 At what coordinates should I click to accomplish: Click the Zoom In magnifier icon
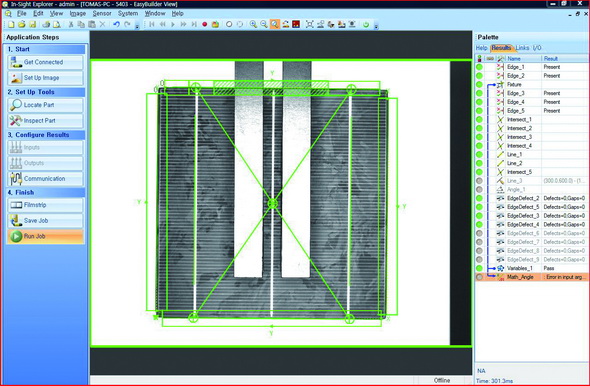pos(253,24)
